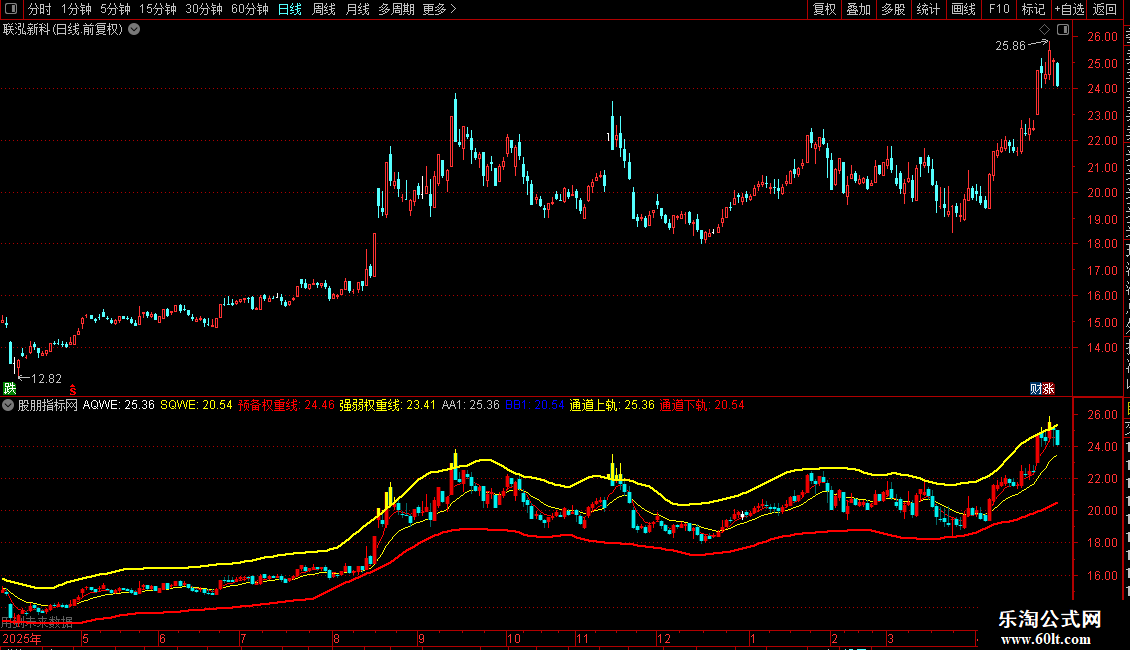
Task: Add stock via +自选 button
Action: [x=1069, y=9]
